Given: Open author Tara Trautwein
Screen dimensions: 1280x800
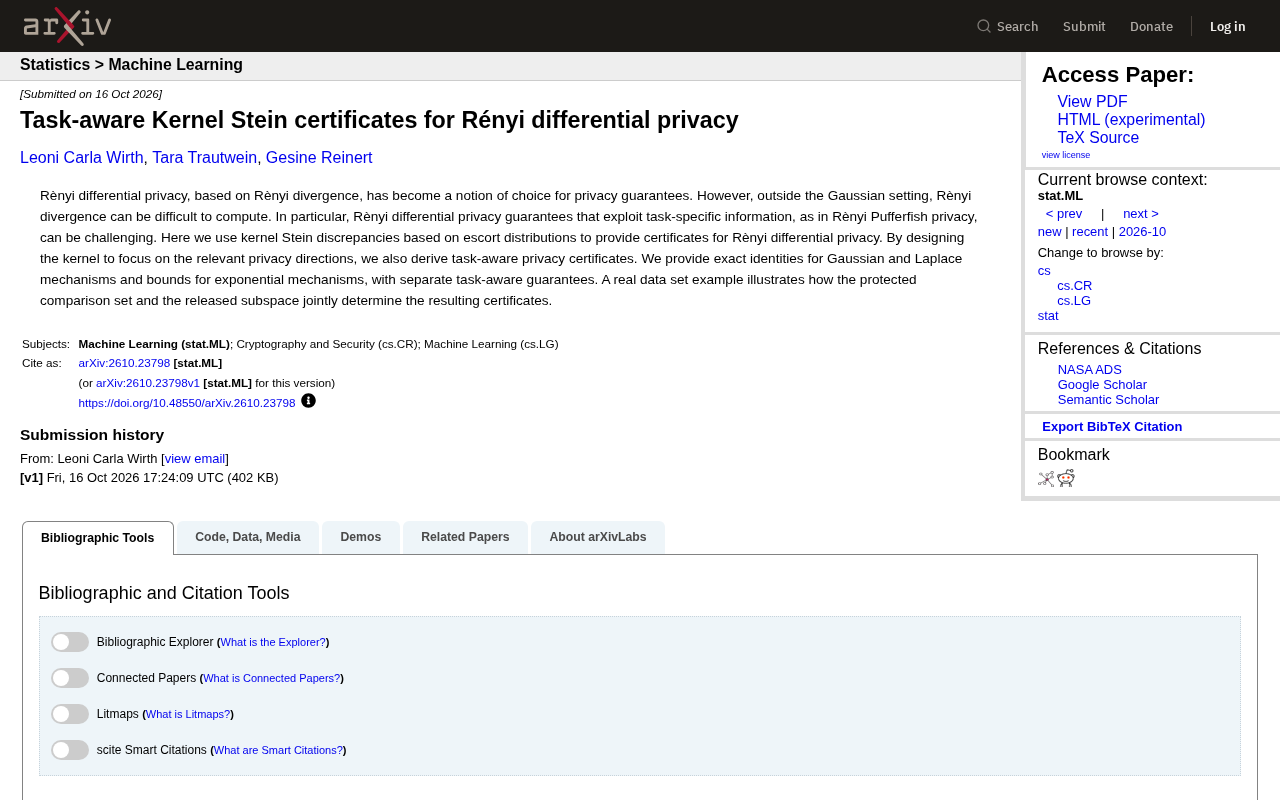Looking at the screenshot, I should tap(205, 158).
